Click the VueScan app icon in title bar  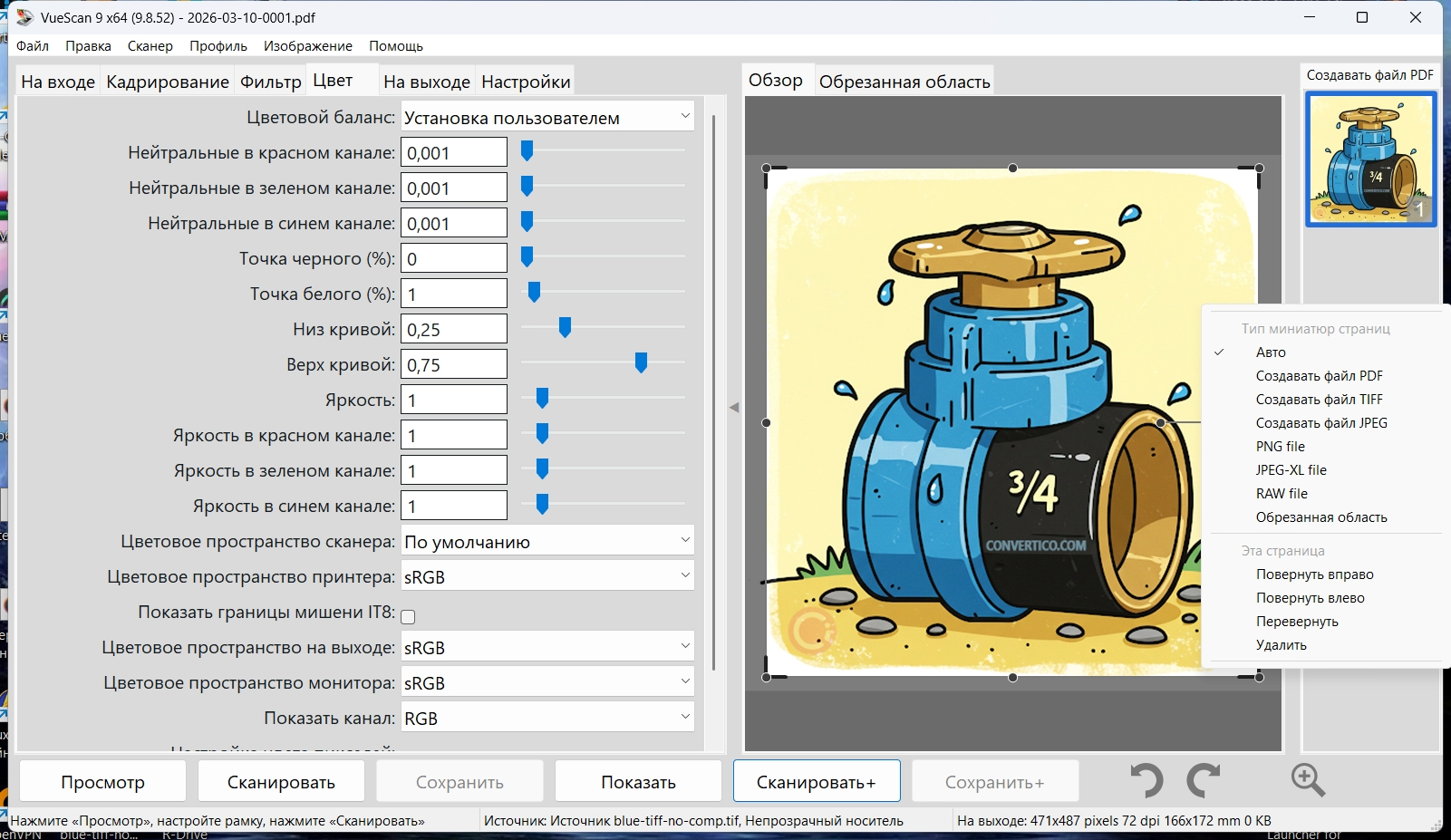[24, 17]
